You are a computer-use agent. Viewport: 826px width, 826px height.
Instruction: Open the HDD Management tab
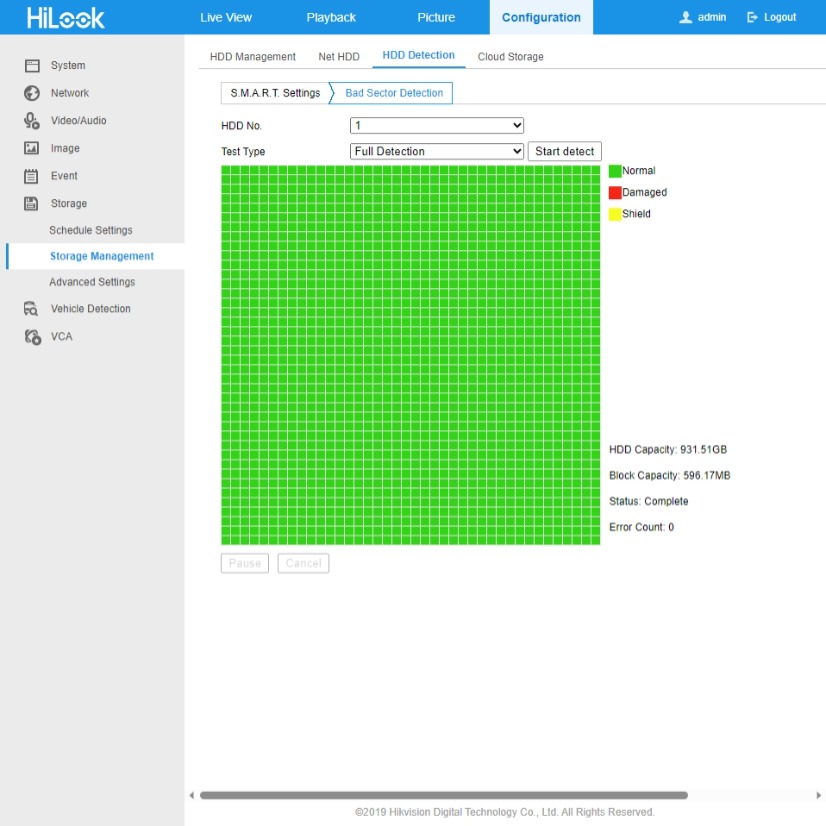253,57
